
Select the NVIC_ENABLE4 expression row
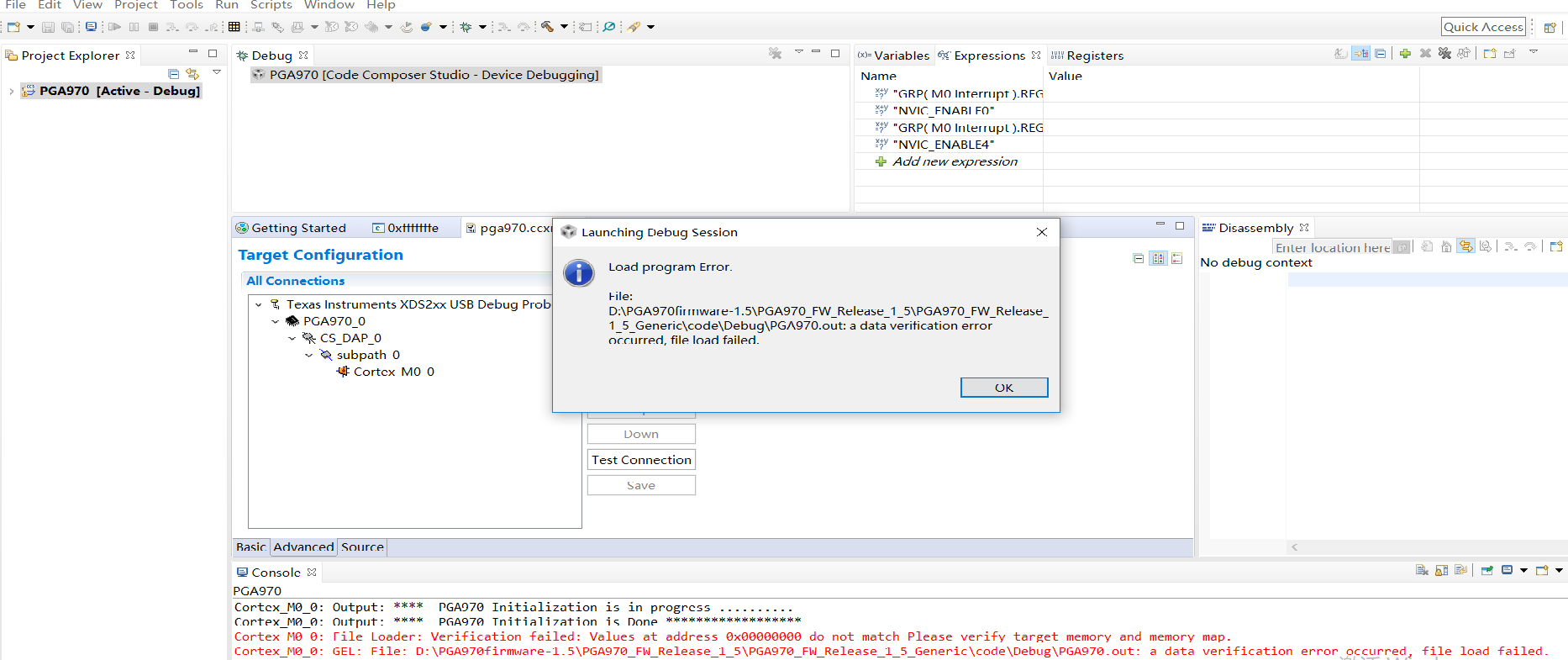[x=944, y=145]
